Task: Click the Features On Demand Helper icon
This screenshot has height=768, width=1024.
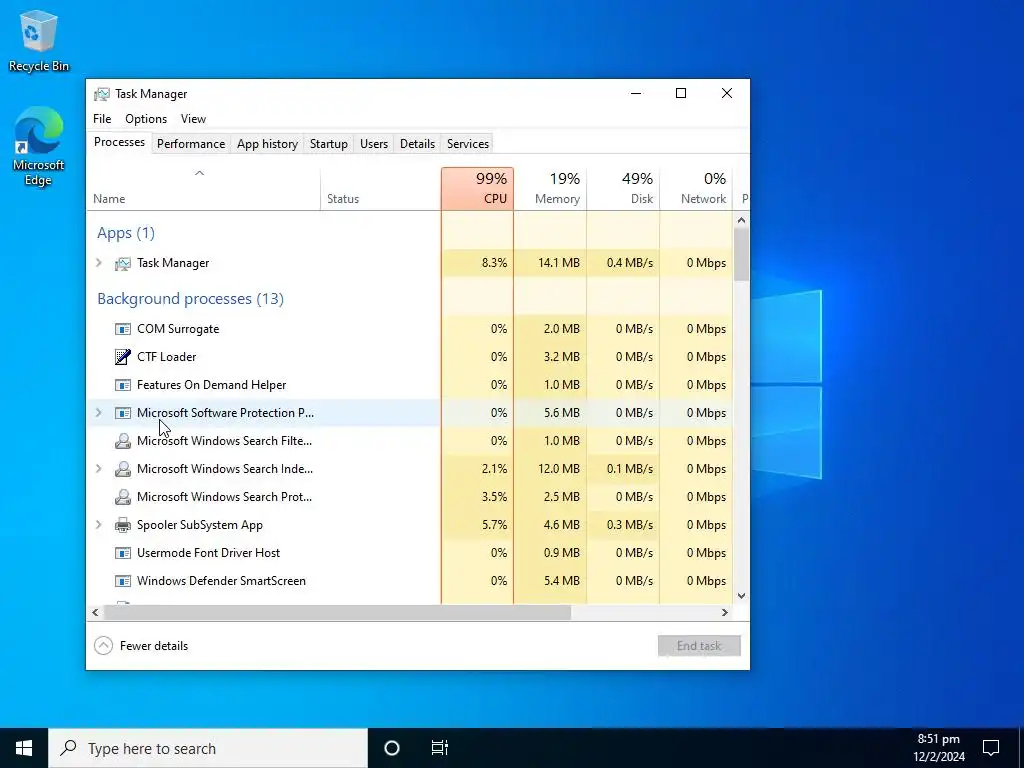Action: click(123, 385)
